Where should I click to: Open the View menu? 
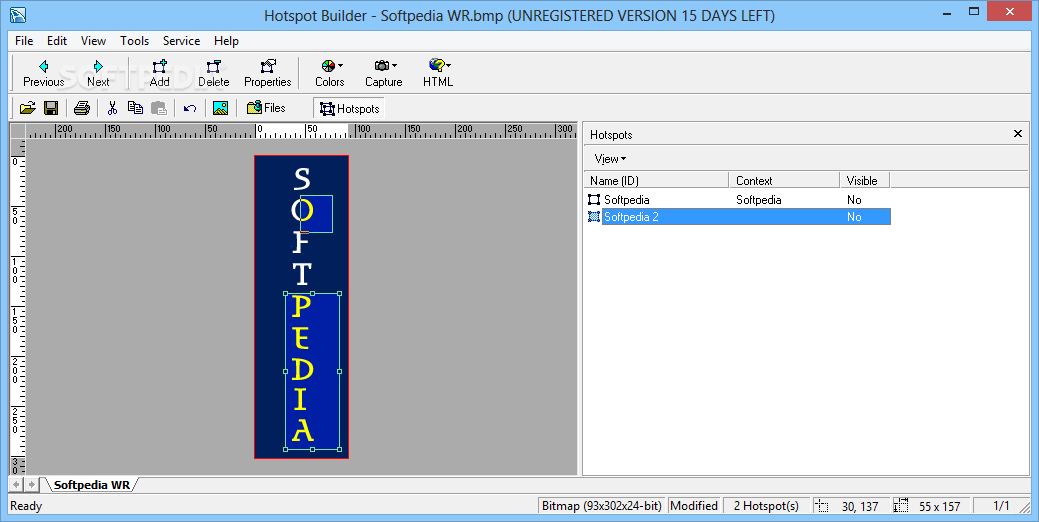93,40
